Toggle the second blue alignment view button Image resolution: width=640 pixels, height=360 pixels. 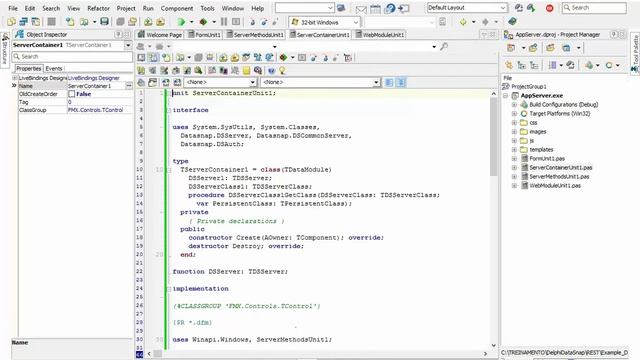tap(401, 82)
